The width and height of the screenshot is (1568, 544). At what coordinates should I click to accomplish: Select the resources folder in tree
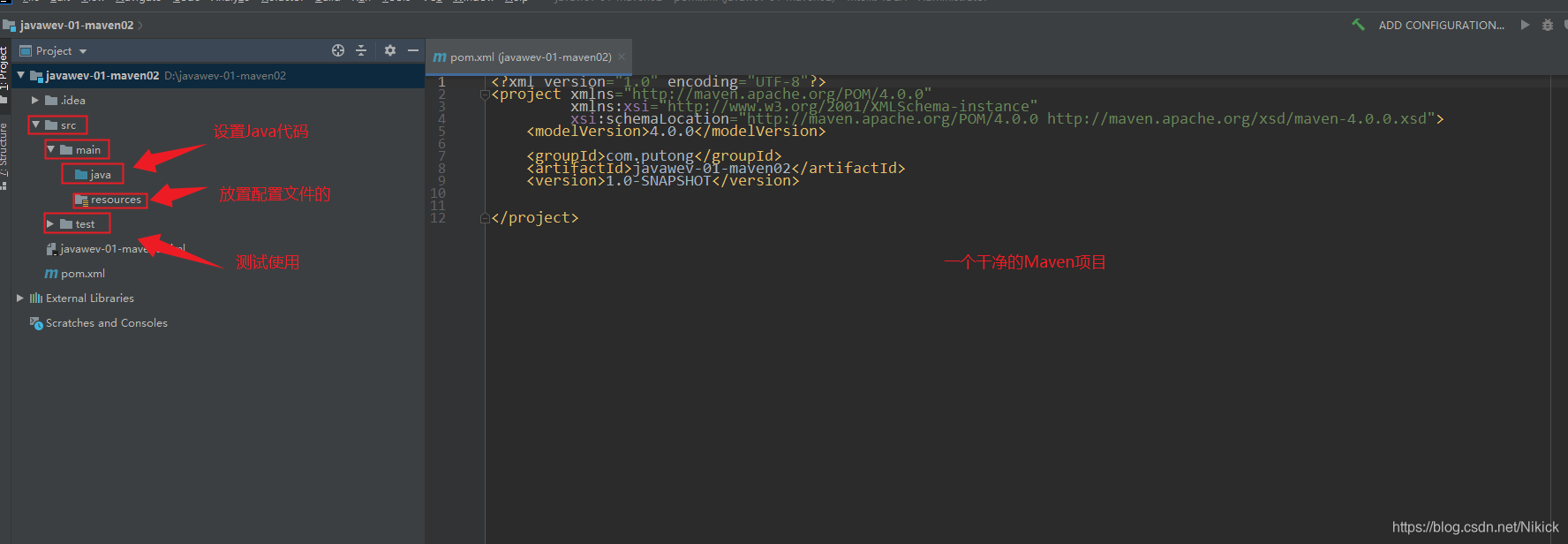(115, 200)
